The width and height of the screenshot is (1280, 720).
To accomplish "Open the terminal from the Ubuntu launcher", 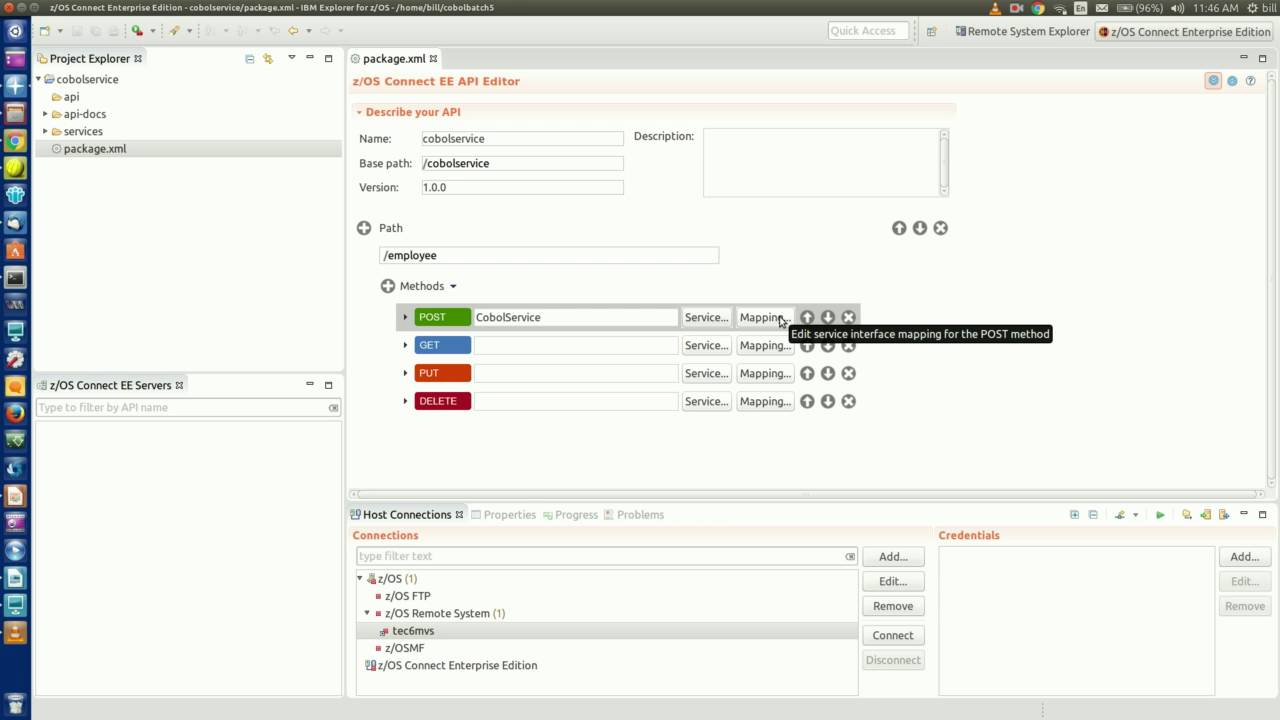I will (x=15, y=277).
